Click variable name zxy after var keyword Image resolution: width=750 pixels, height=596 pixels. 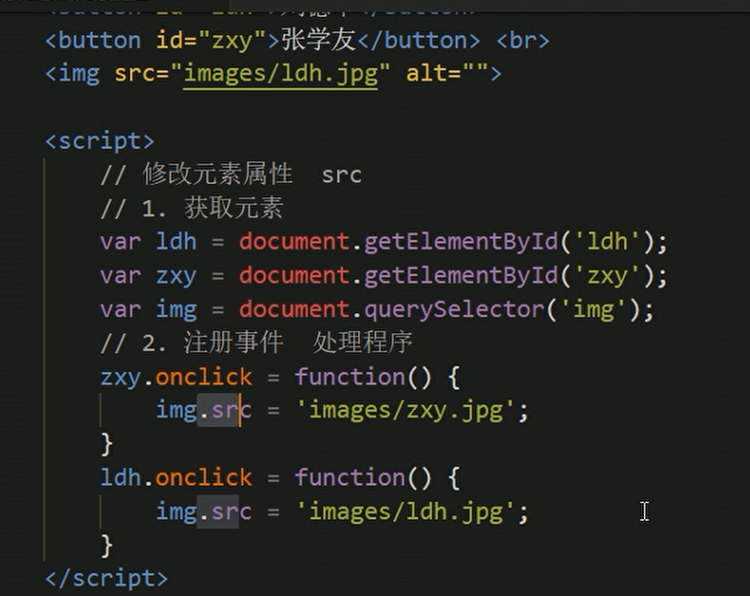point(176,276)
